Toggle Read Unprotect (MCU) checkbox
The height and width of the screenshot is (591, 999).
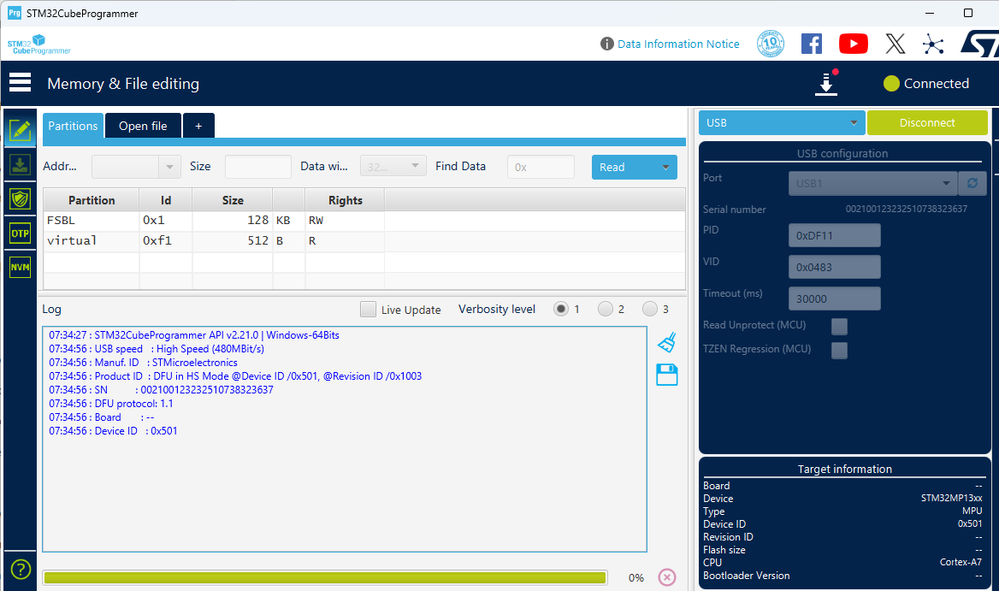click(839, 327)
